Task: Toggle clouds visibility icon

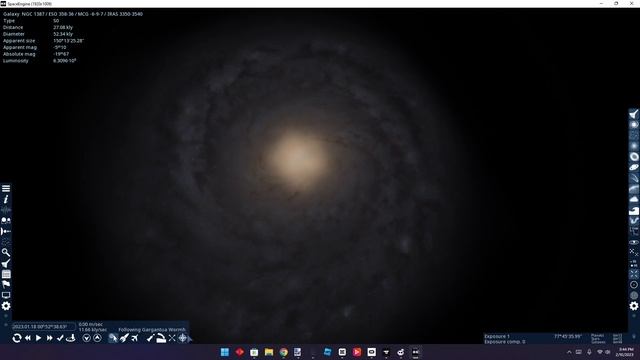Action: click(x=633, y=200)
